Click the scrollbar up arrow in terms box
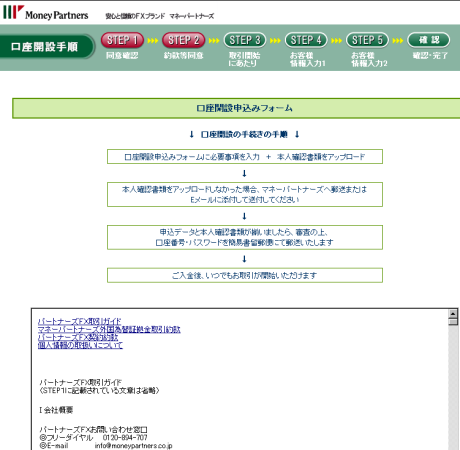The height and width of the screenshot is (450, 460). point(453,314)
